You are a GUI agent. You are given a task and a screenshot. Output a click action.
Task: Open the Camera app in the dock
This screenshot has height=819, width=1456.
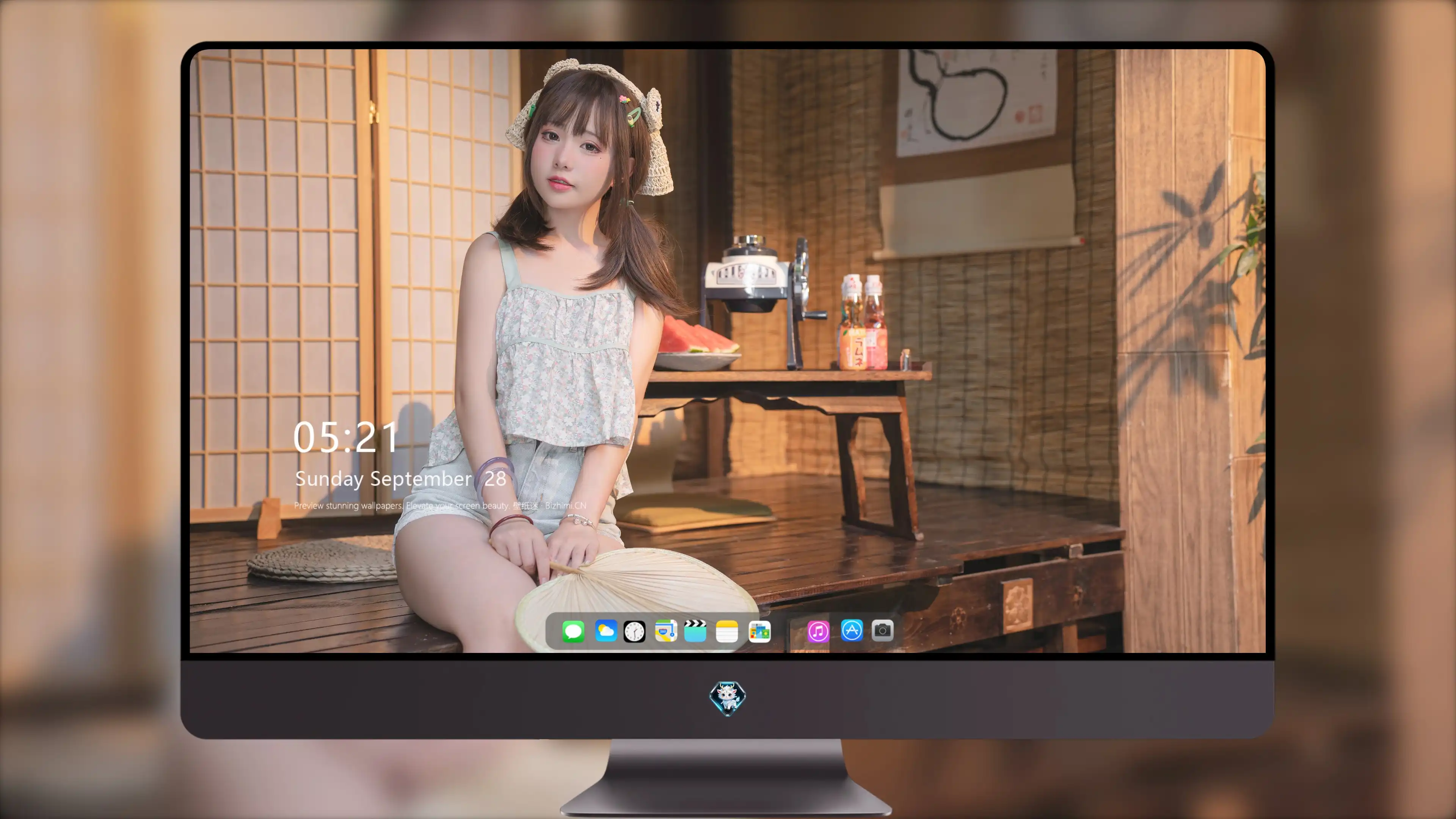tap(882, 630)
